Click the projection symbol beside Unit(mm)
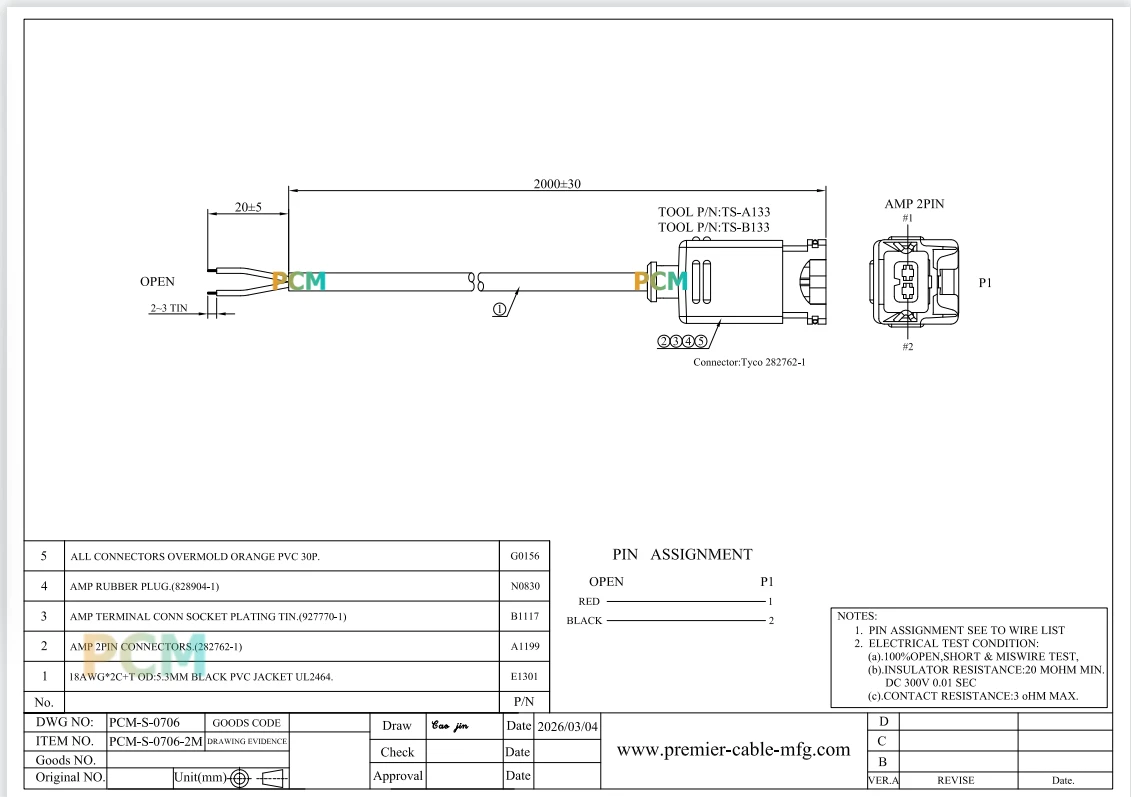This screenshot has width=1131, height=797. click(258, 778)
